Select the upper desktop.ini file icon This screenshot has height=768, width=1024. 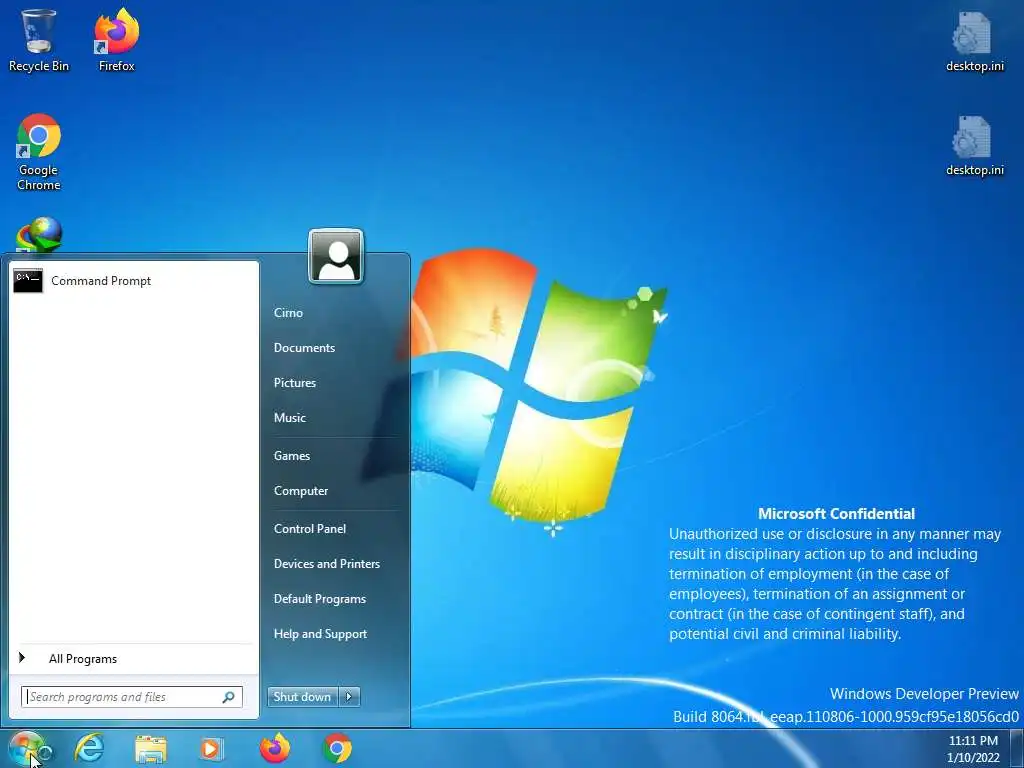coord(974,40)
